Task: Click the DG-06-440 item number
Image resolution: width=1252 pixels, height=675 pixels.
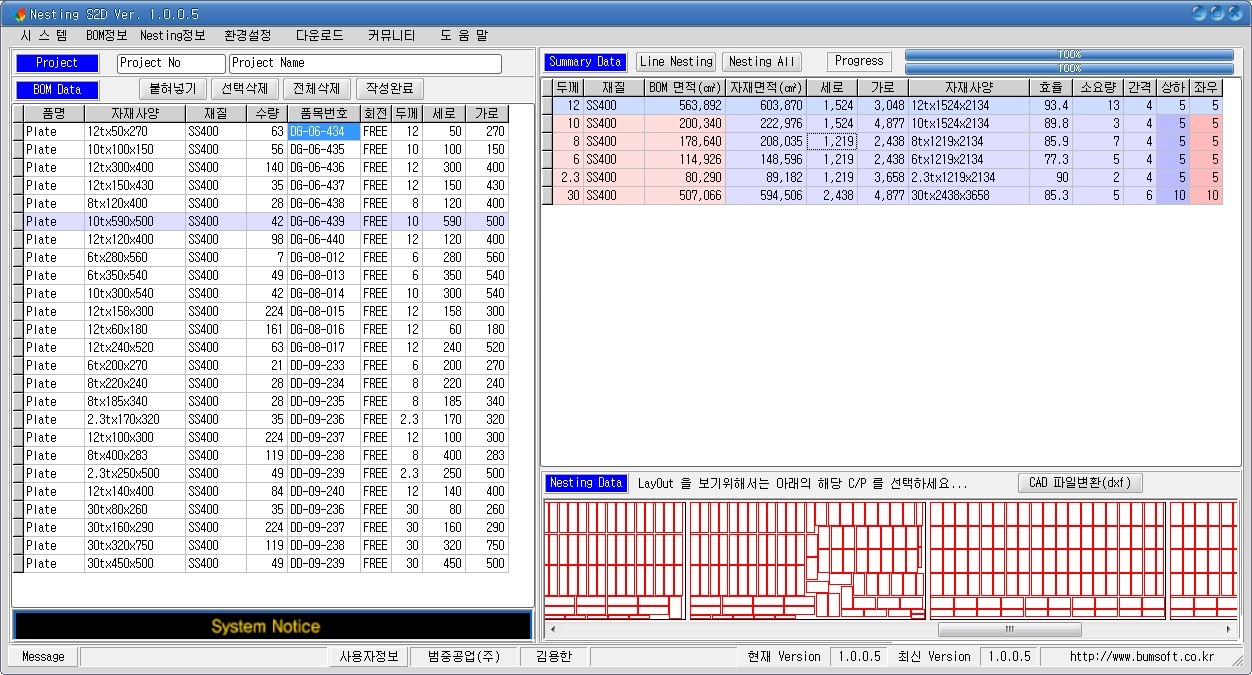Action: pyautogui.click(x=323, y=239)
